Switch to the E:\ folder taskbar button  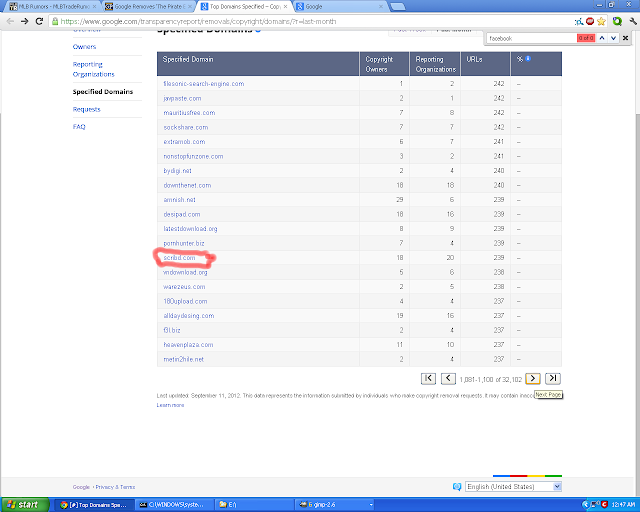click(x=254, y=505)
